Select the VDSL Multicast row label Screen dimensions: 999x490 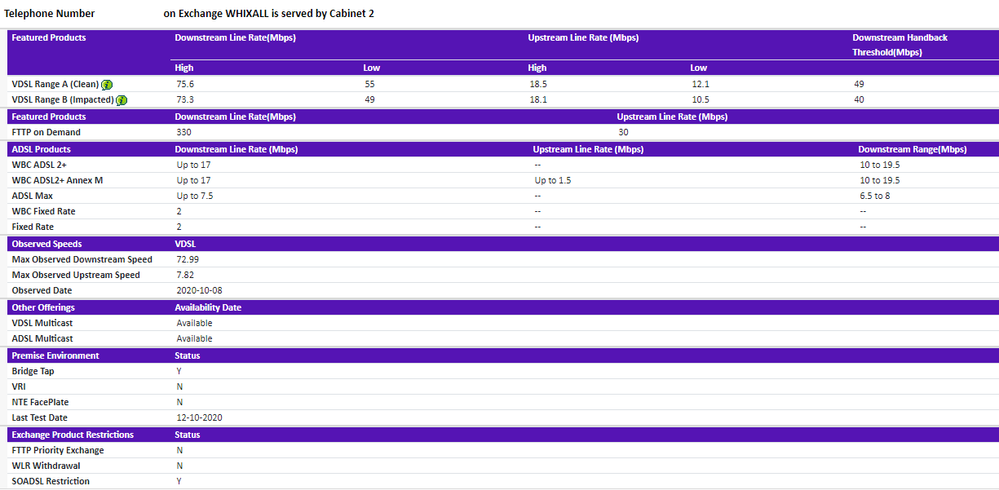pos(42,323)
